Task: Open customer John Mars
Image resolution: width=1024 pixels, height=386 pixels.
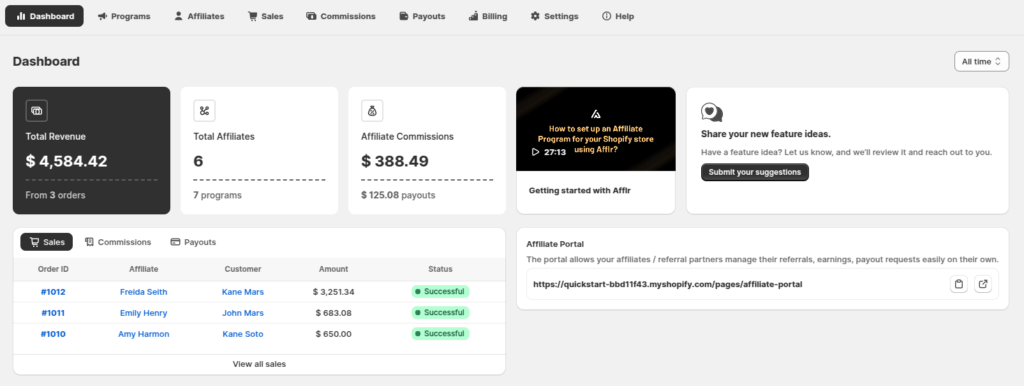Action: click(243, 313)
